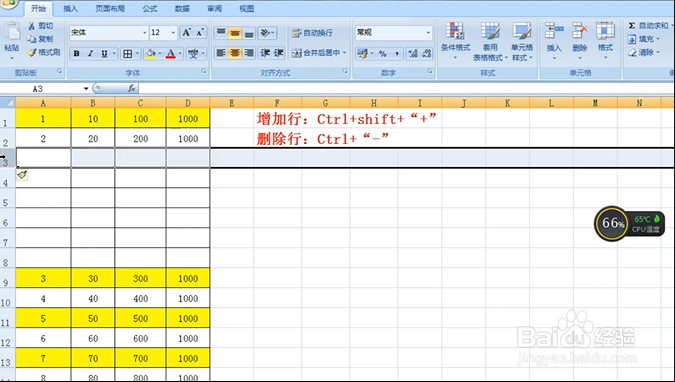The height and width of the screenshot is (382, 675).
Task: Click the 自动求和 AutoSum button
Action: point(649,26)
